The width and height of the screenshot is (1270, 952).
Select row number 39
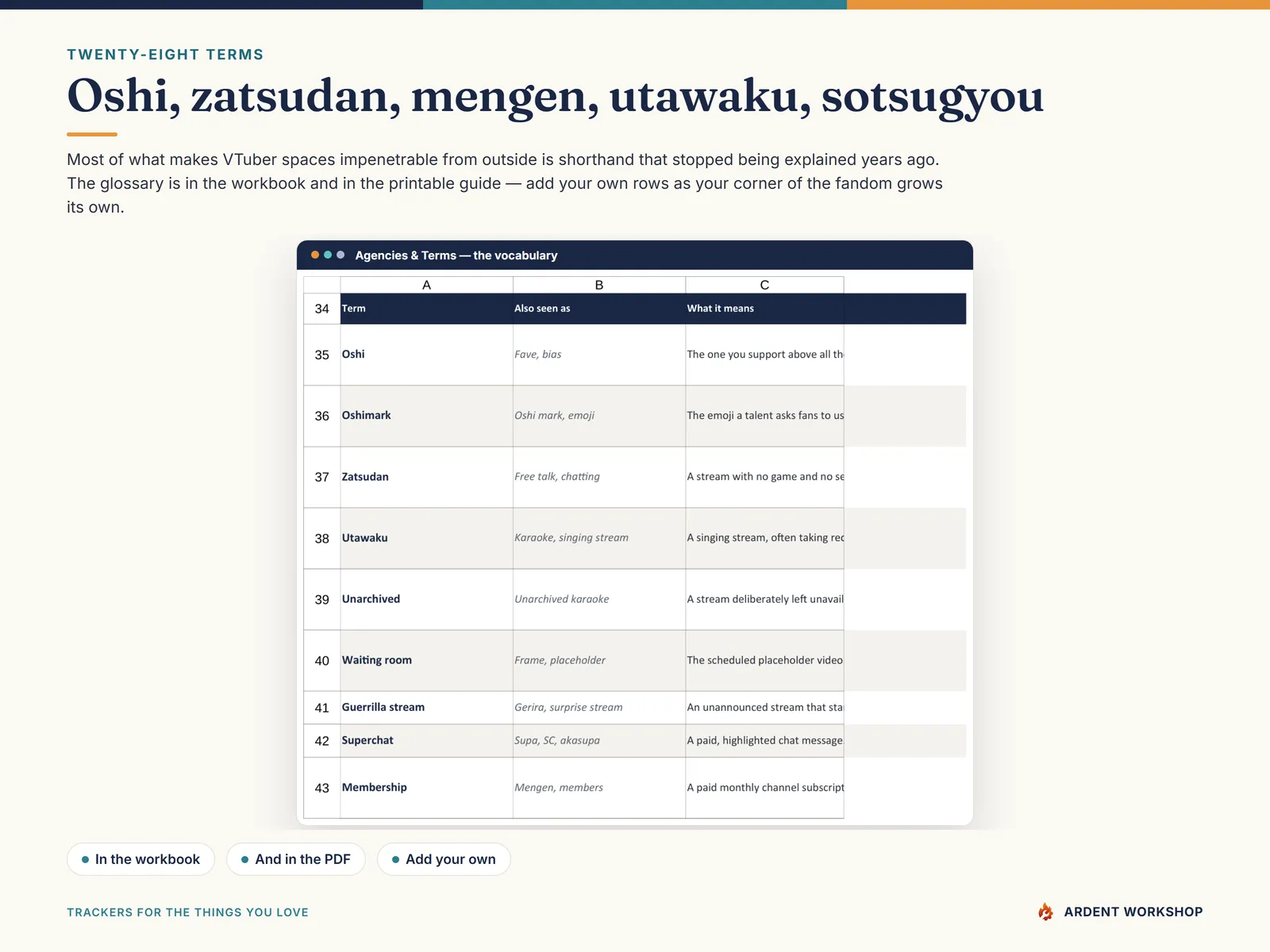[x=321, y=599]
